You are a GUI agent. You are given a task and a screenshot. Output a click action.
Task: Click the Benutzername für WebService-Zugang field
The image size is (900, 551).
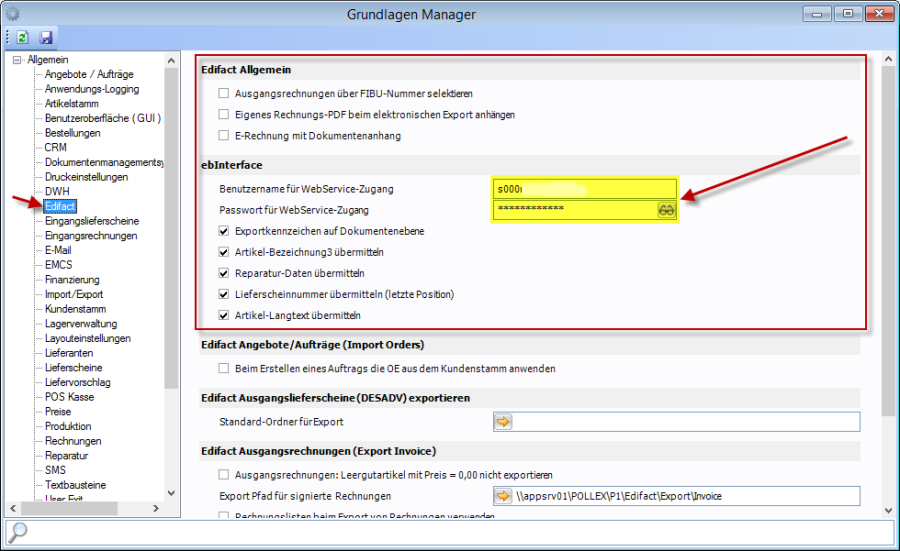tap(585, 188)
